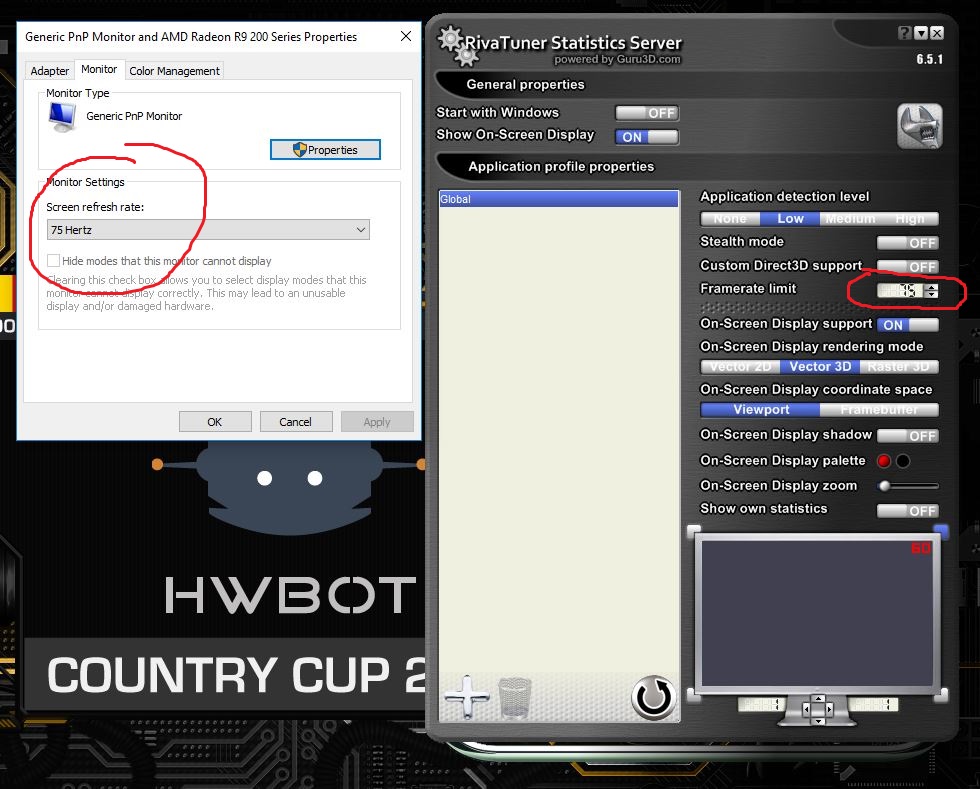
Task: Increase the Framerate limit stepper arrows
Action: click(932, 287)
